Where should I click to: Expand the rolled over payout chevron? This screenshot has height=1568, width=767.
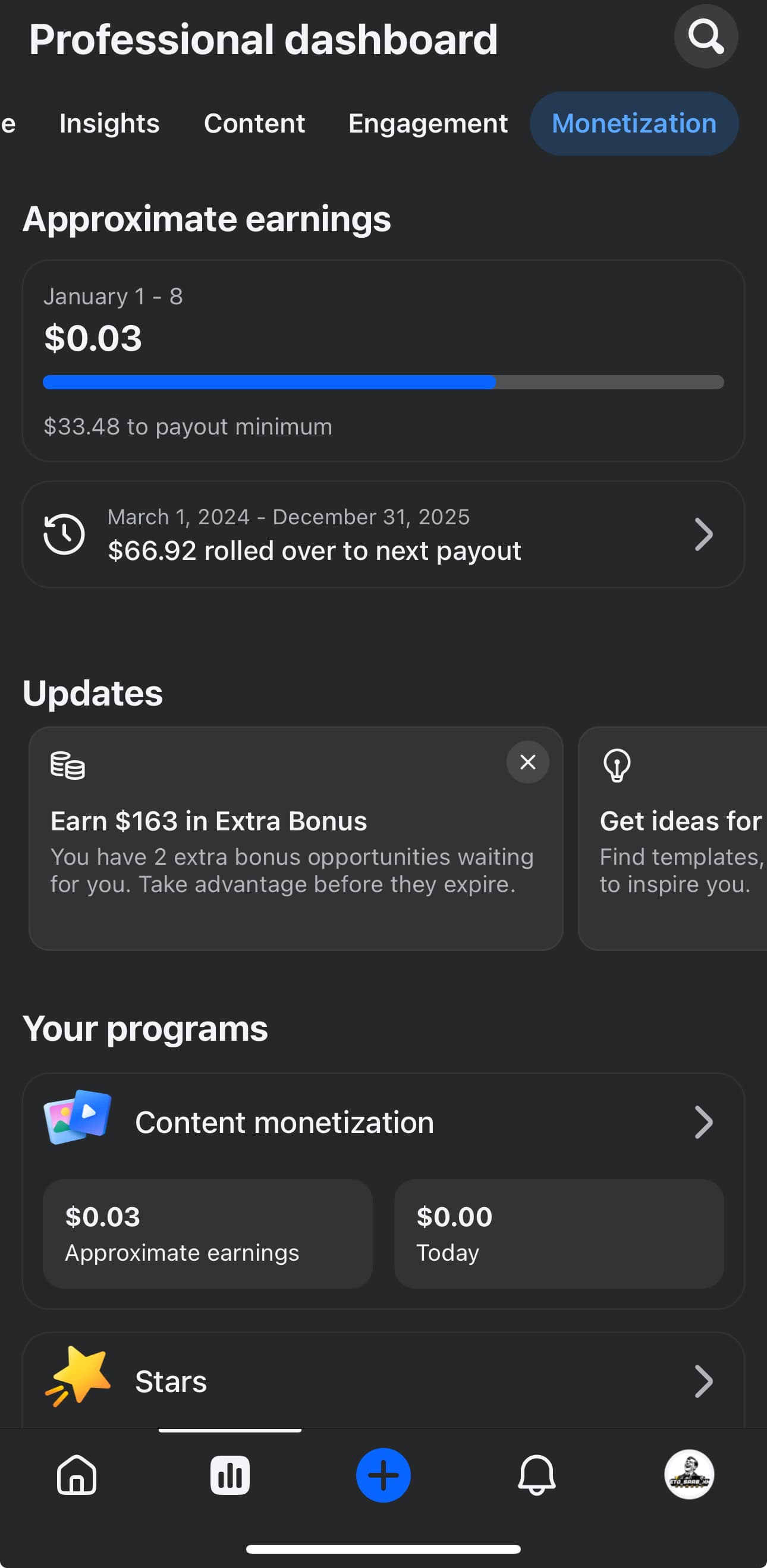click(x=703, y=534)
